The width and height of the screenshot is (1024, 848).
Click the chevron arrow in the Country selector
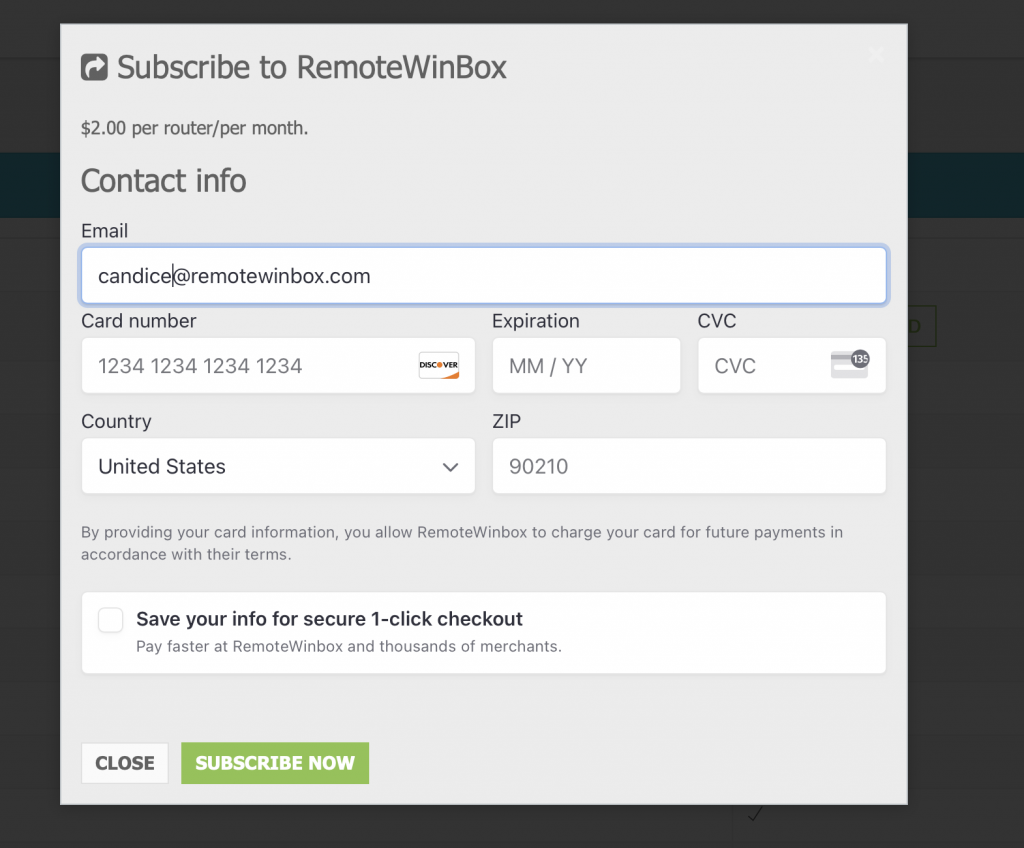click(x=450, y=467)
